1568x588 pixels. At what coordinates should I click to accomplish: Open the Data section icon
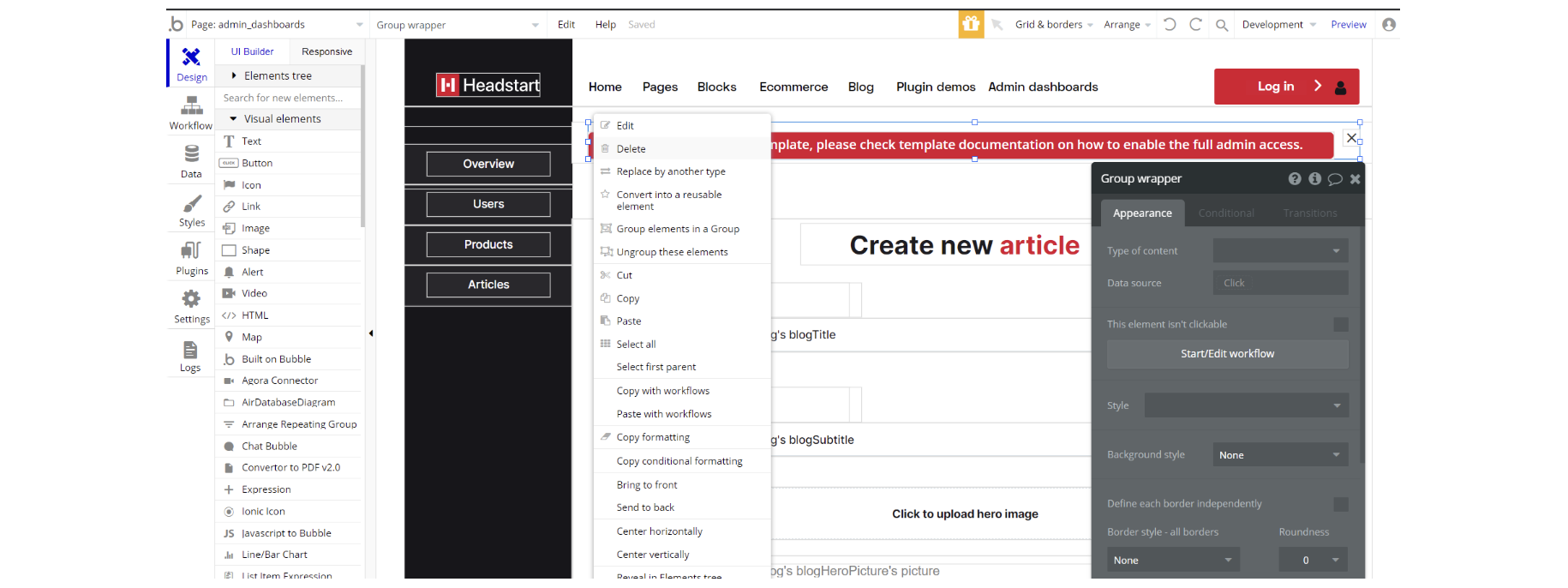[191, 160]
